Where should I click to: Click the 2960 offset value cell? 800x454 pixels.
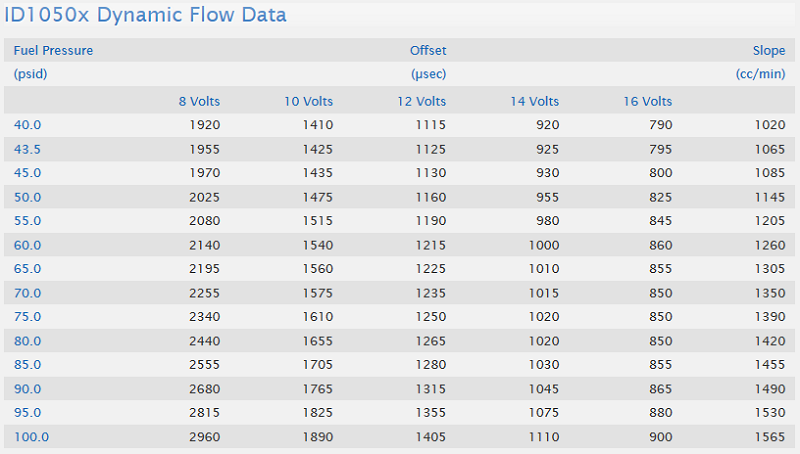coord(204,437)
